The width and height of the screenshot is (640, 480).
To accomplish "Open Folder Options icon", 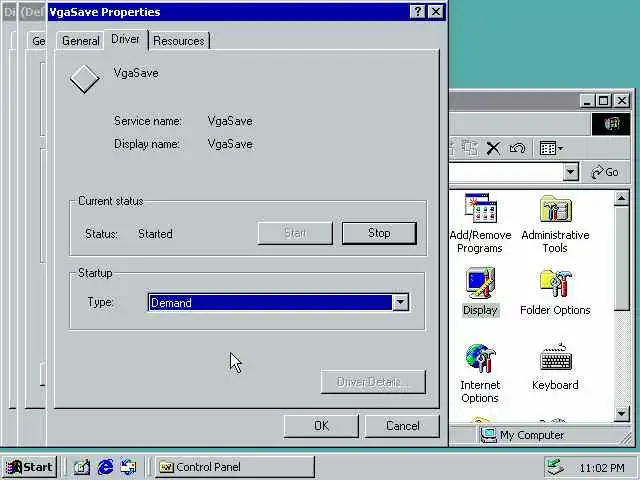I will (555, 291).
